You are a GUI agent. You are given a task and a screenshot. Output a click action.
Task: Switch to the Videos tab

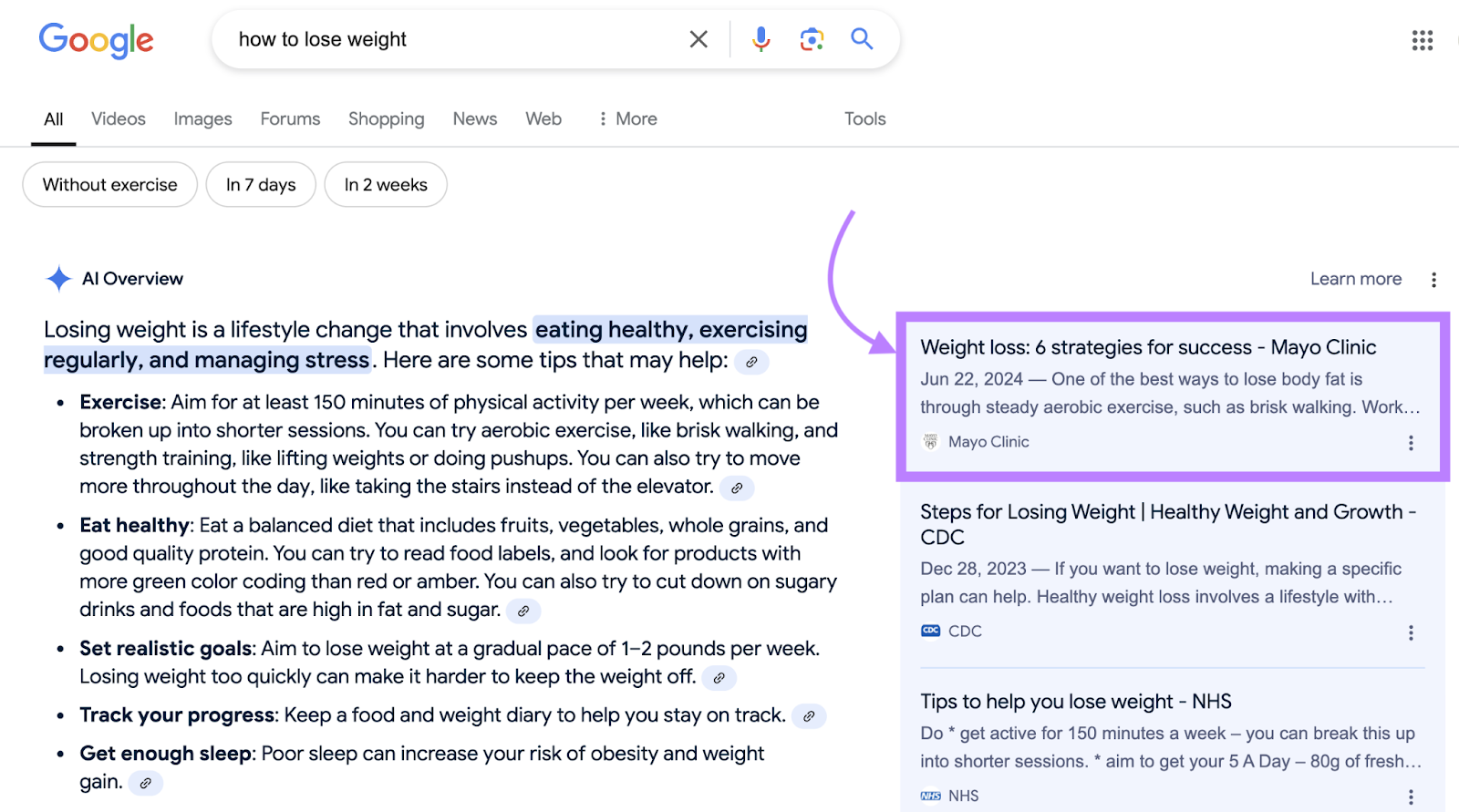(x=119, y=119)
